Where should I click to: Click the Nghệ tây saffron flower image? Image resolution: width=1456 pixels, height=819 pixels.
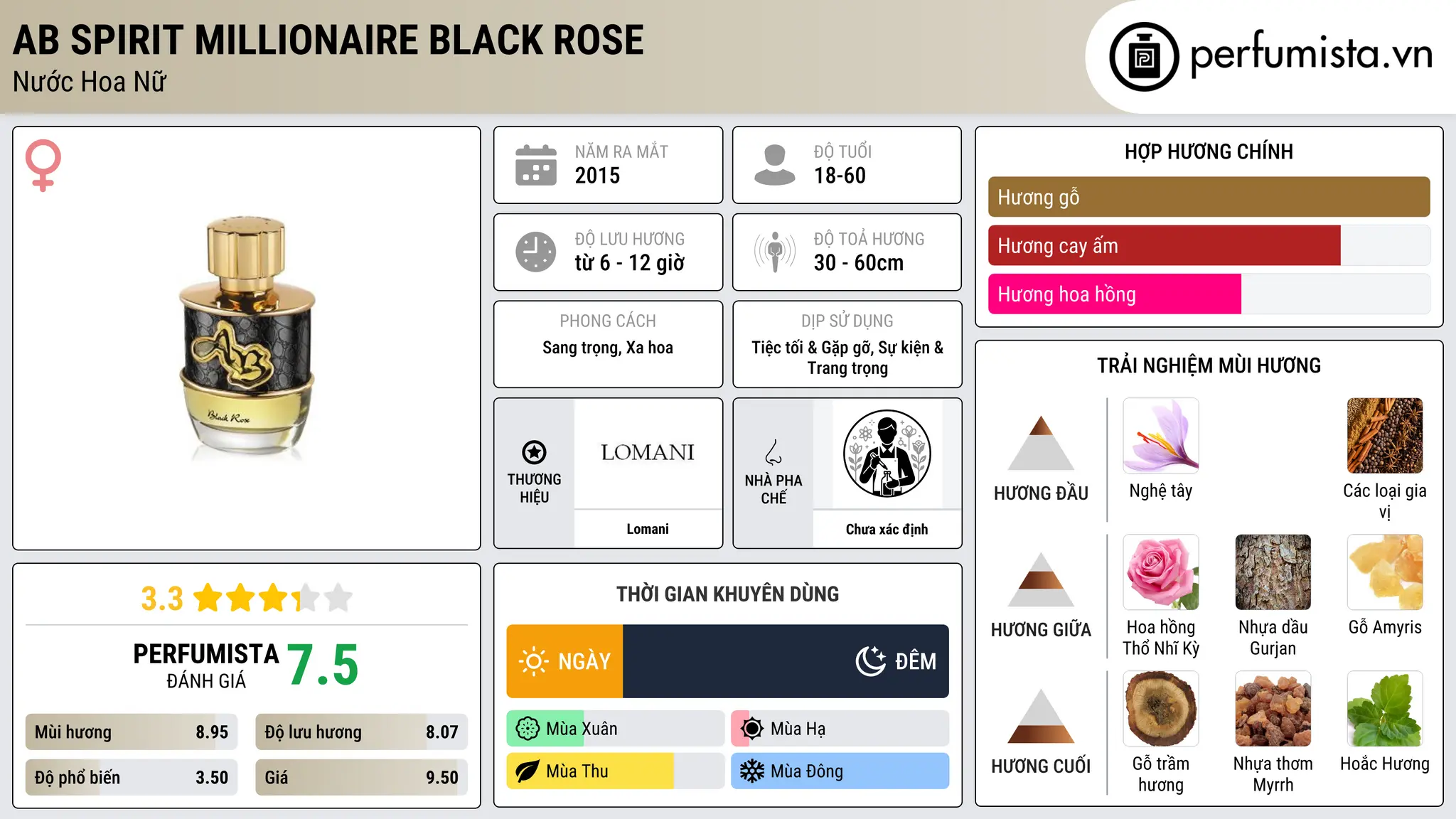1161,436
